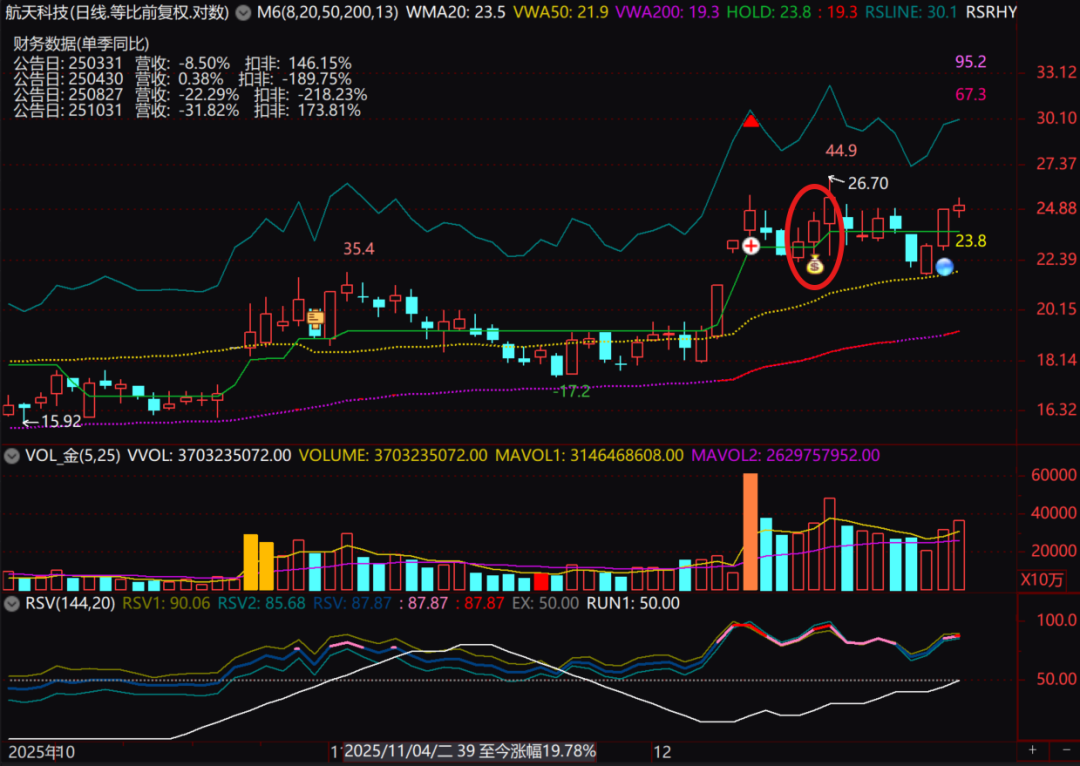Screen dimensions: 1080x766
Task: Click the tall orange volume bar
Action: click(750, 532)
